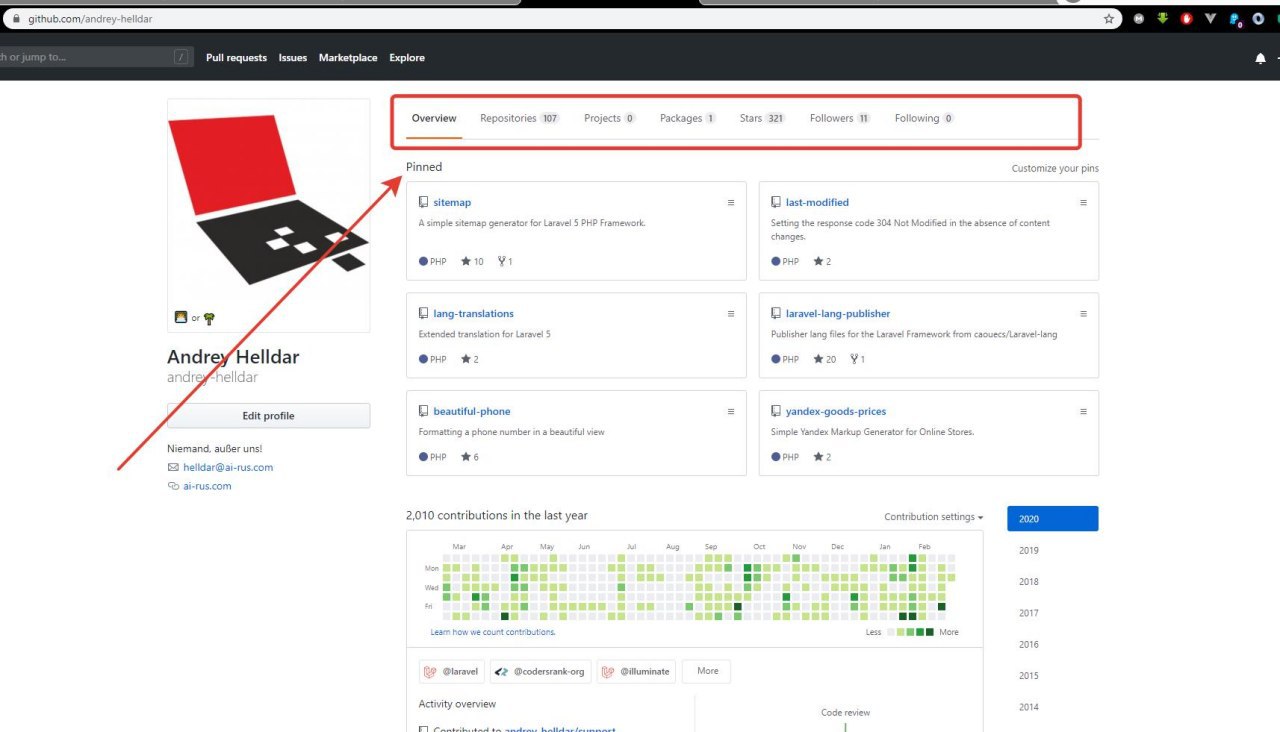Open Marketplace in top navigation
Viewport: 1280px width, 732px height.
tap(348, 58)
